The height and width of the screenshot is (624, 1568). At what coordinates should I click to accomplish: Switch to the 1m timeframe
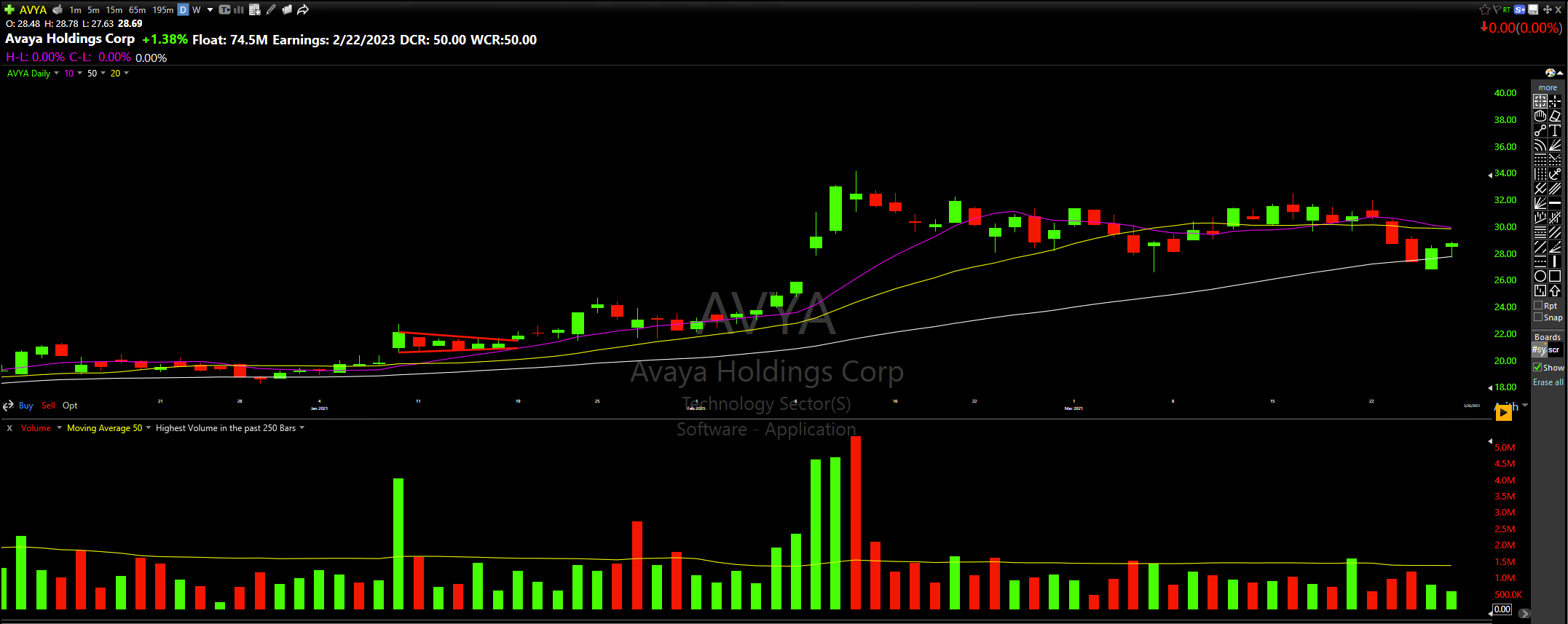tap(76, 9)
